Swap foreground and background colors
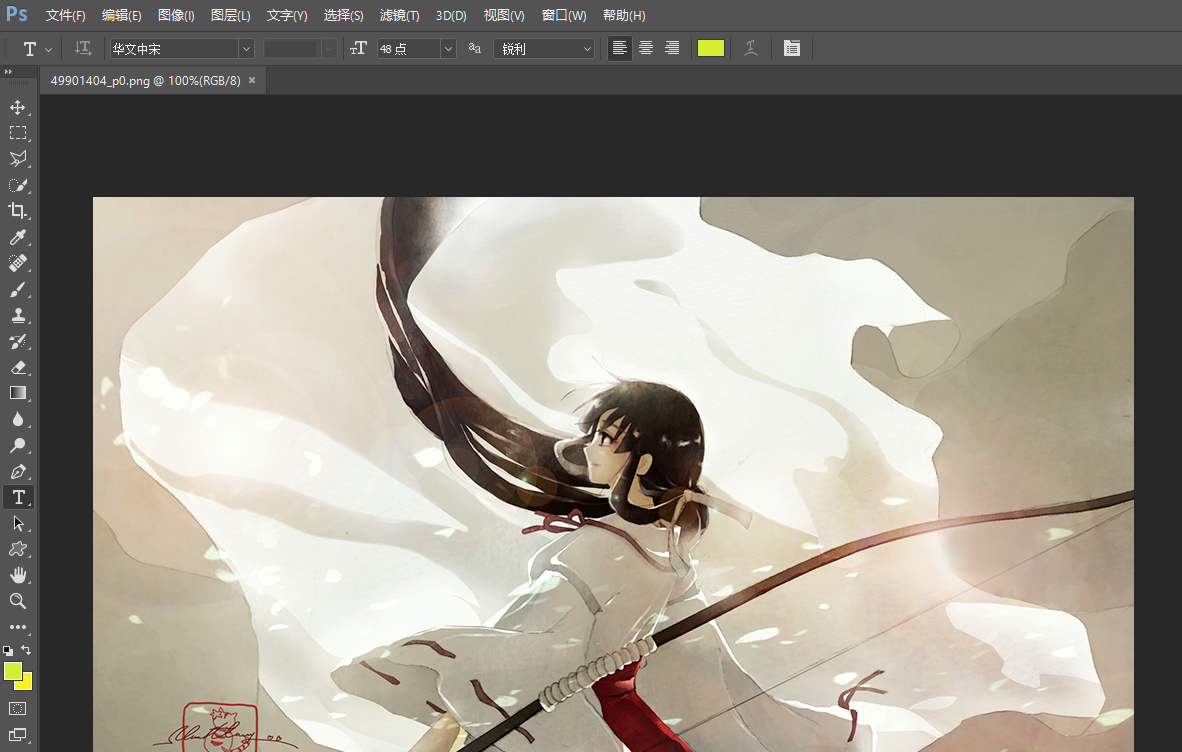 (26, 650)
